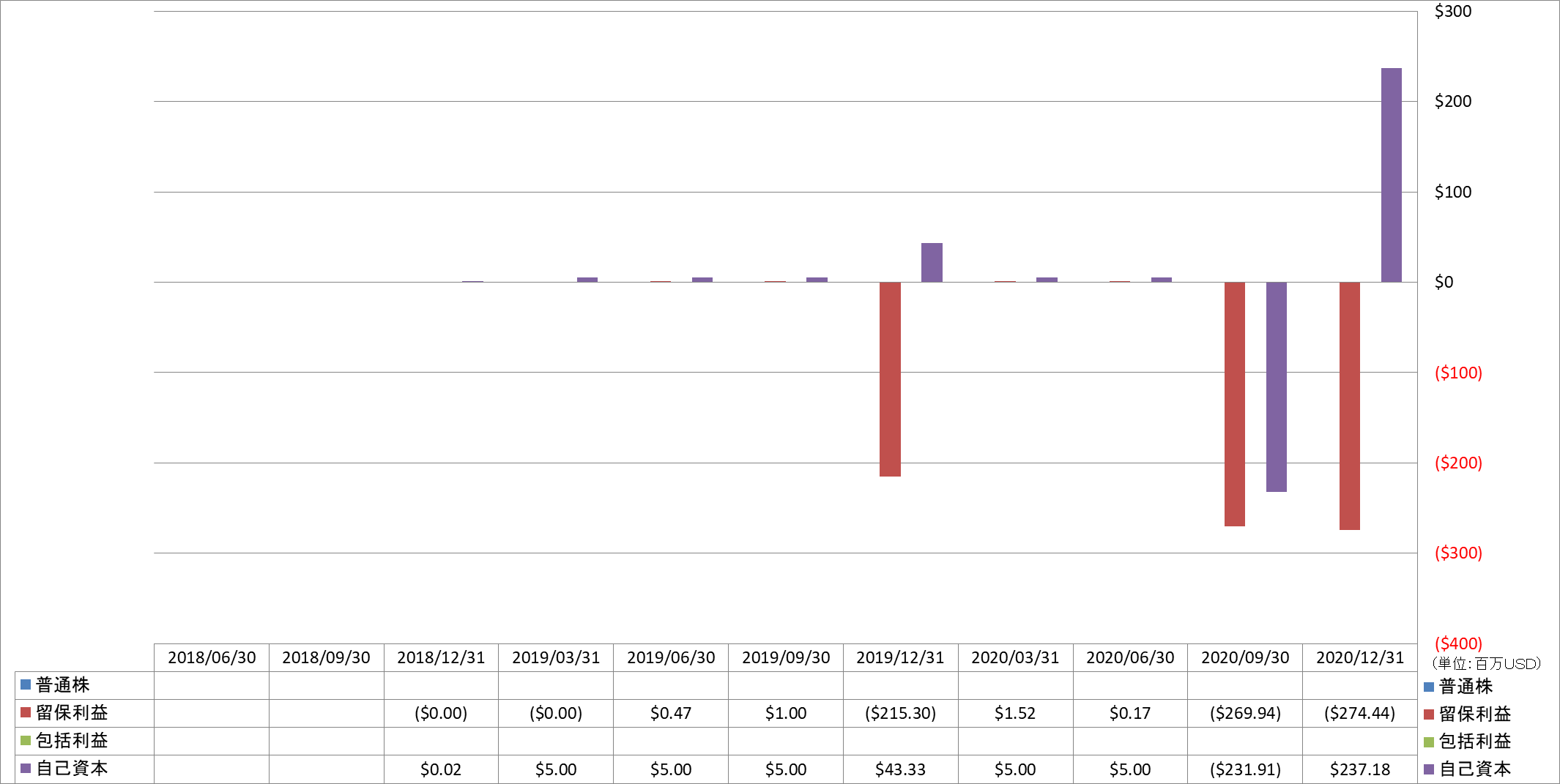Click the ($231.91) equity cell
1560x784 pixels.
coord(1245,769)
